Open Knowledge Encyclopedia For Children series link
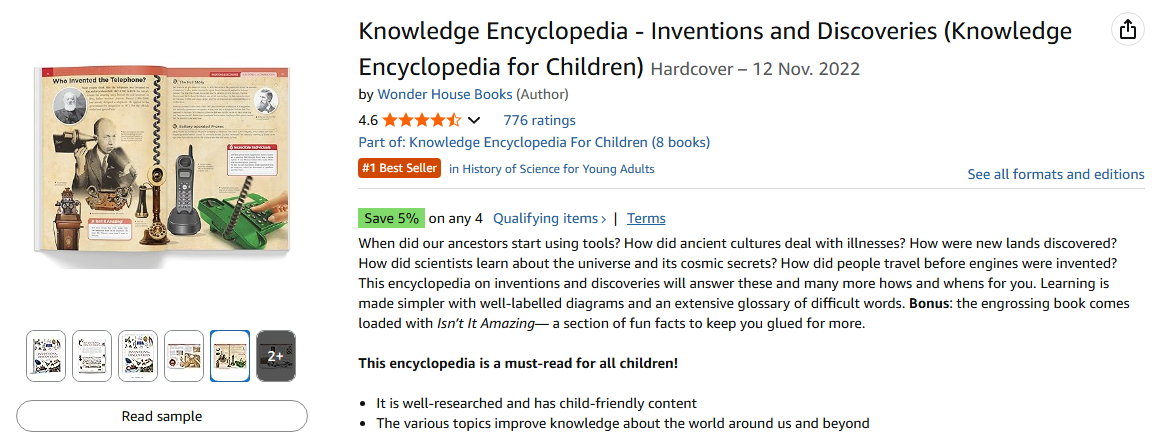 coord(560,142)
